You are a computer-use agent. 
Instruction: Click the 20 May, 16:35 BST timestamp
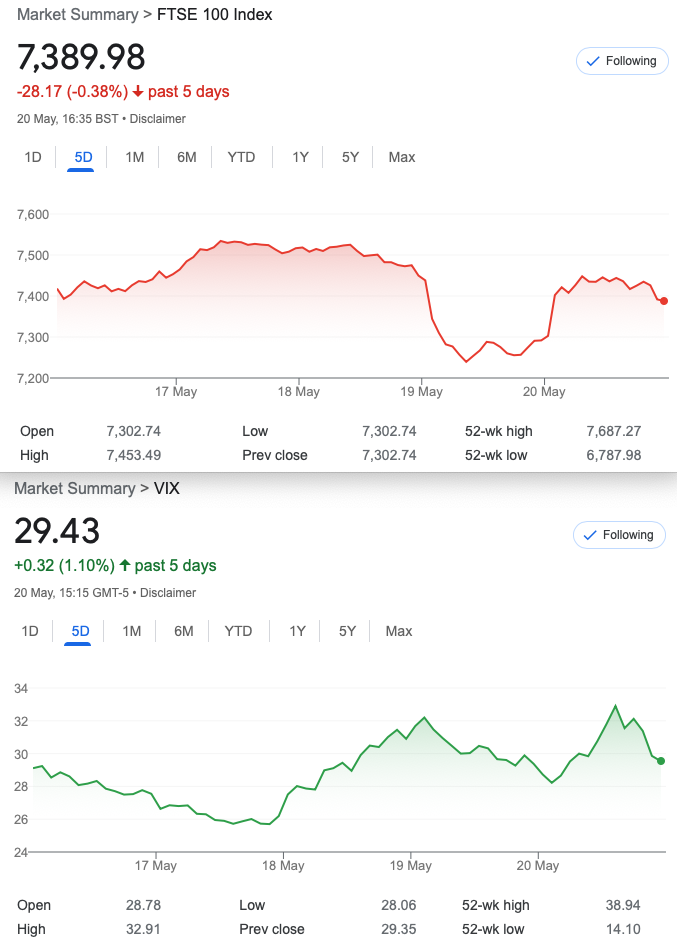[x=67, y=119]
